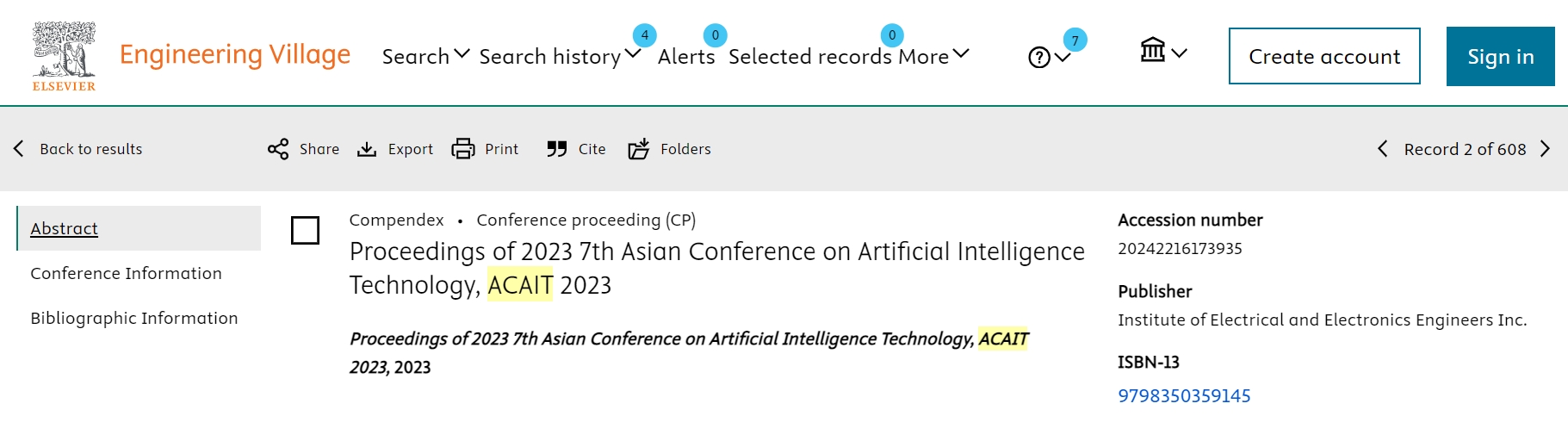The height and width of the screenshot is (447, 1568).
Task: Go to the next record arrow
Action: click(x=1546, y=149)
